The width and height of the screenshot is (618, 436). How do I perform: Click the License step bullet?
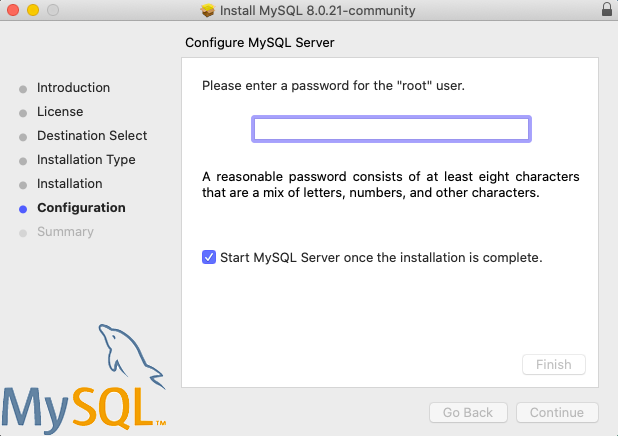tap(23, 112)
